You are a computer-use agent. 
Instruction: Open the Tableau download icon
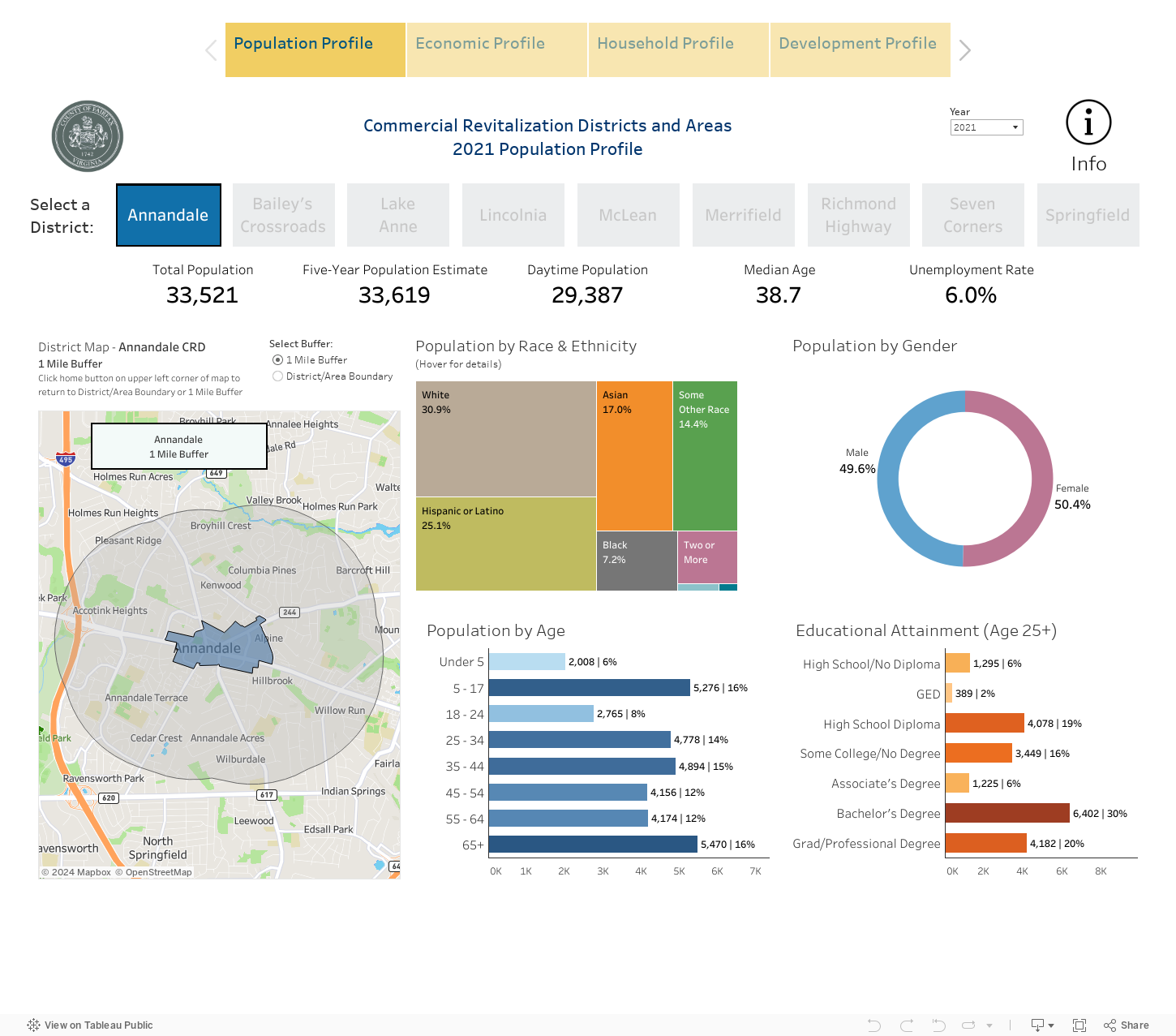point(1041,1025)
